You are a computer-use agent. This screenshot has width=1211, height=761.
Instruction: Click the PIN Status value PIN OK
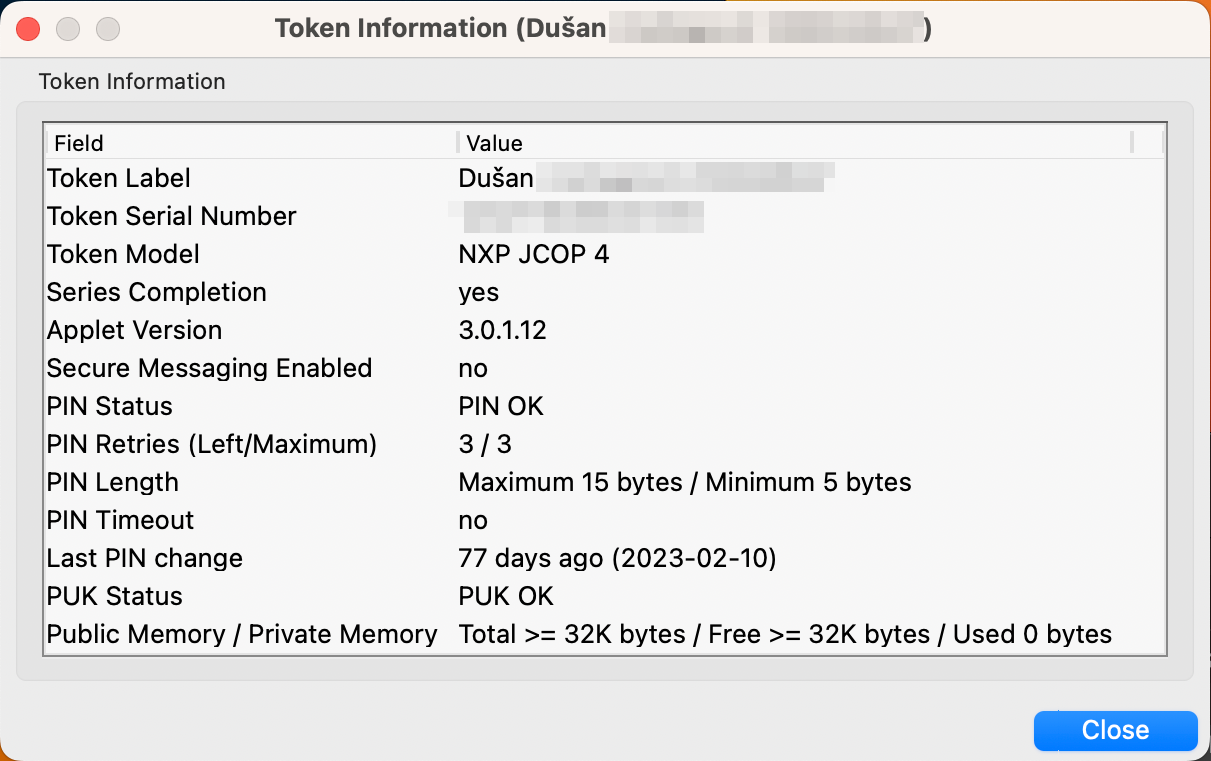pyautogui.click(x=501, y=406)
